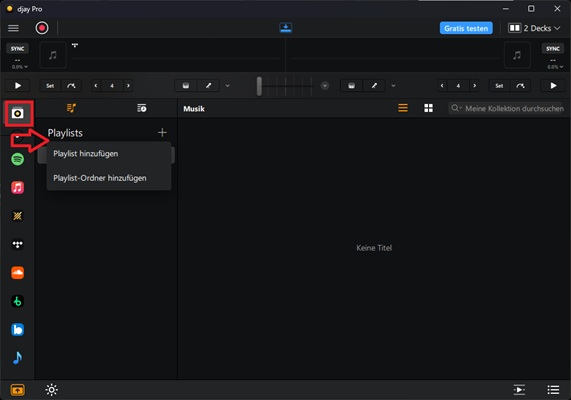The height and width of the screenshot is (400, 571).
Task: Click the left deck jump-to-cue arrow icon
Action: pyautogui.click(x=71, y=86)
